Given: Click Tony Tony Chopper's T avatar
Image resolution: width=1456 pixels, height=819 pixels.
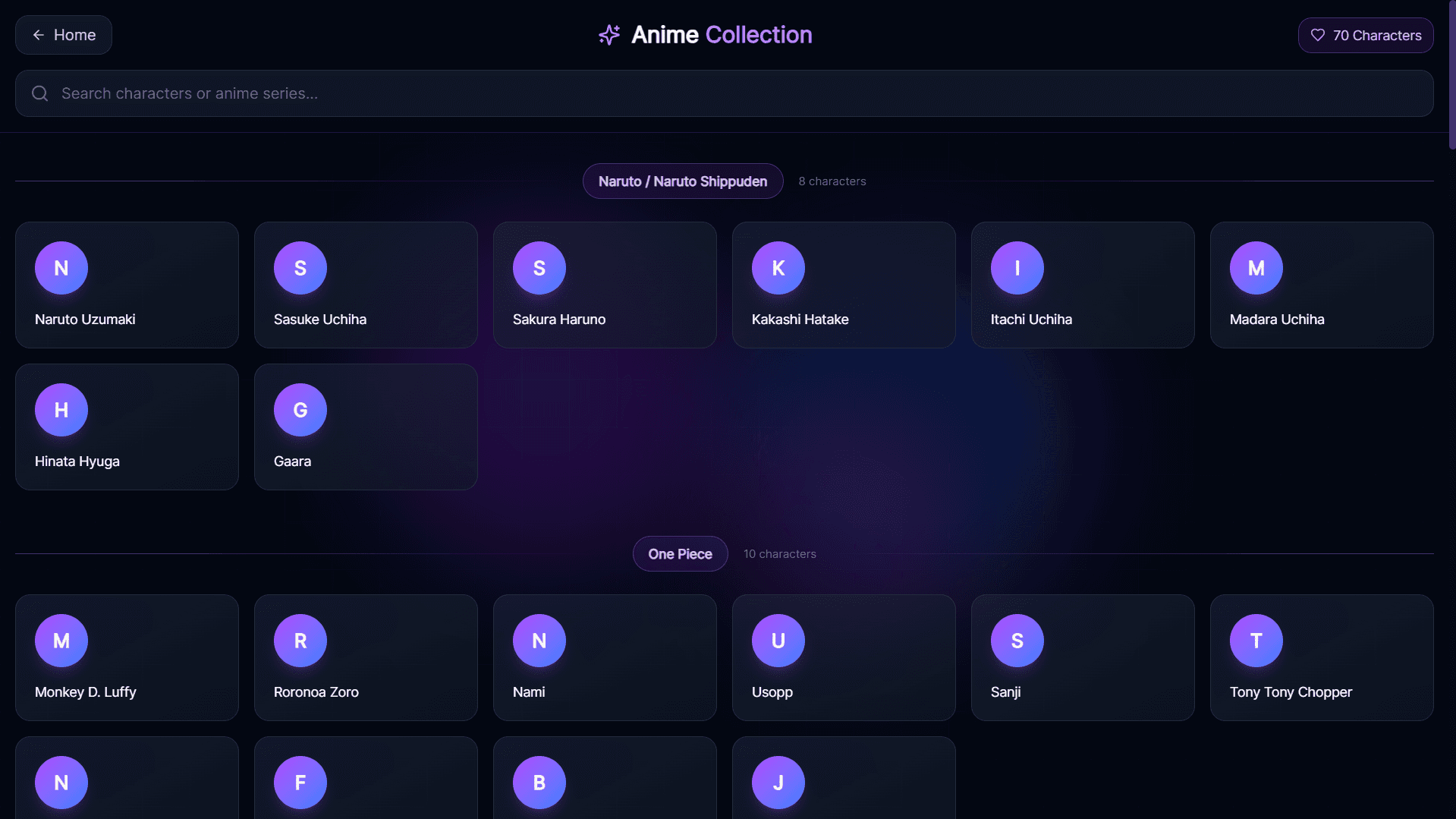Looking at the screenshot, I should point(1256,641).
